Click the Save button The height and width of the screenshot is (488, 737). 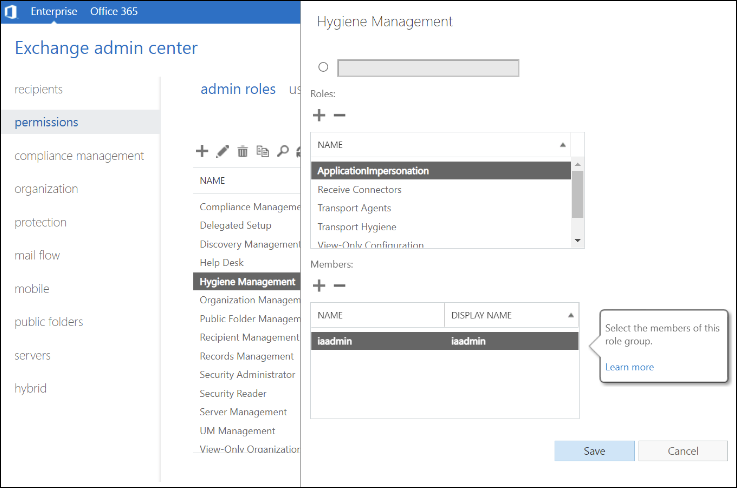click(594, 451)
